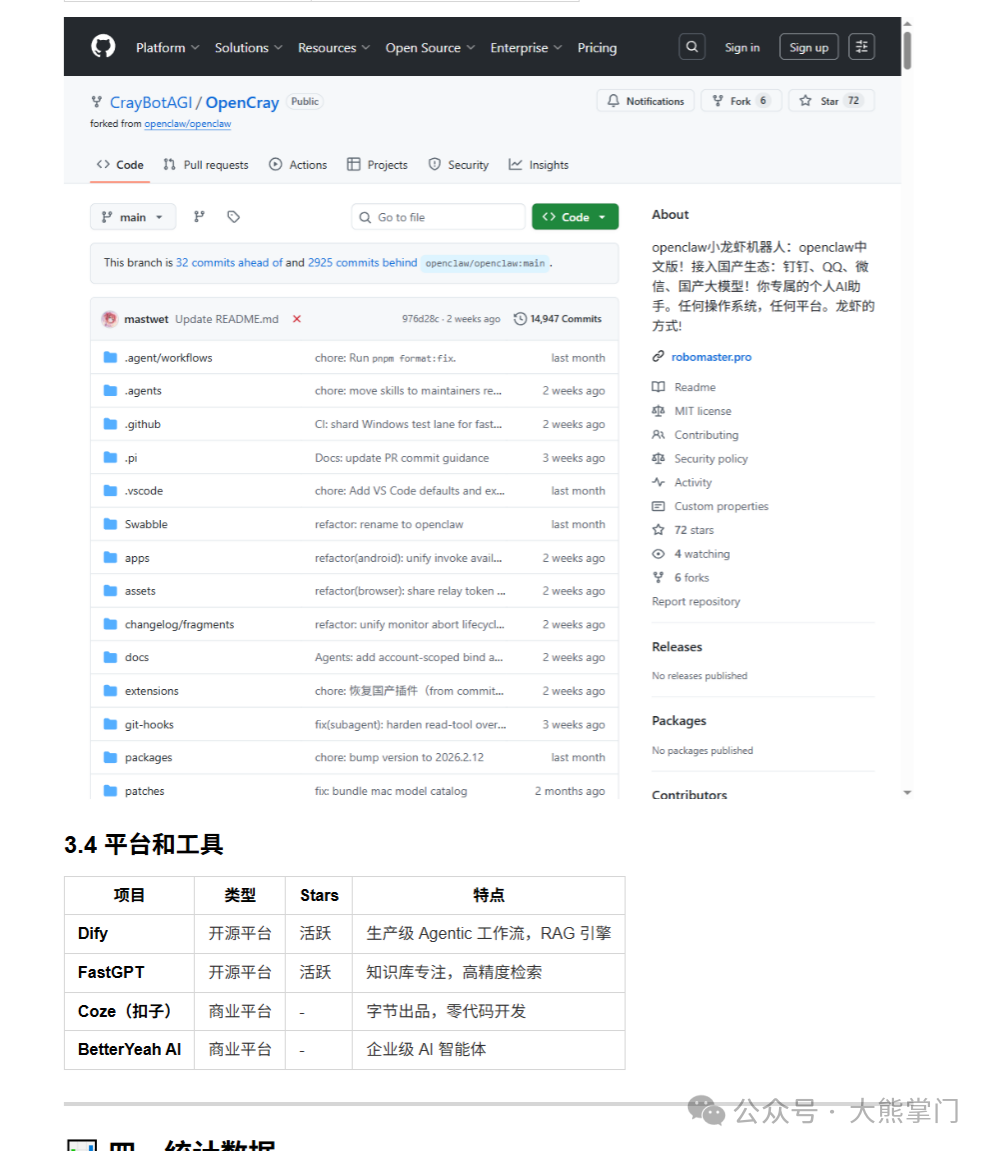Open search using the magnifier icon

tap(692, 46)
